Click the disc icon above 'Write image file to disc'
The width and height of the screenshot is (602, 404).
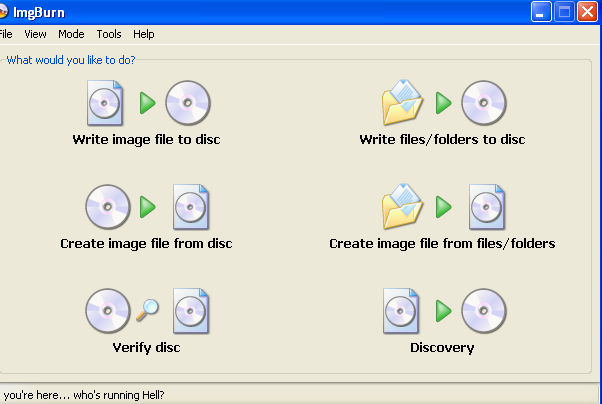tap(188, 103)
